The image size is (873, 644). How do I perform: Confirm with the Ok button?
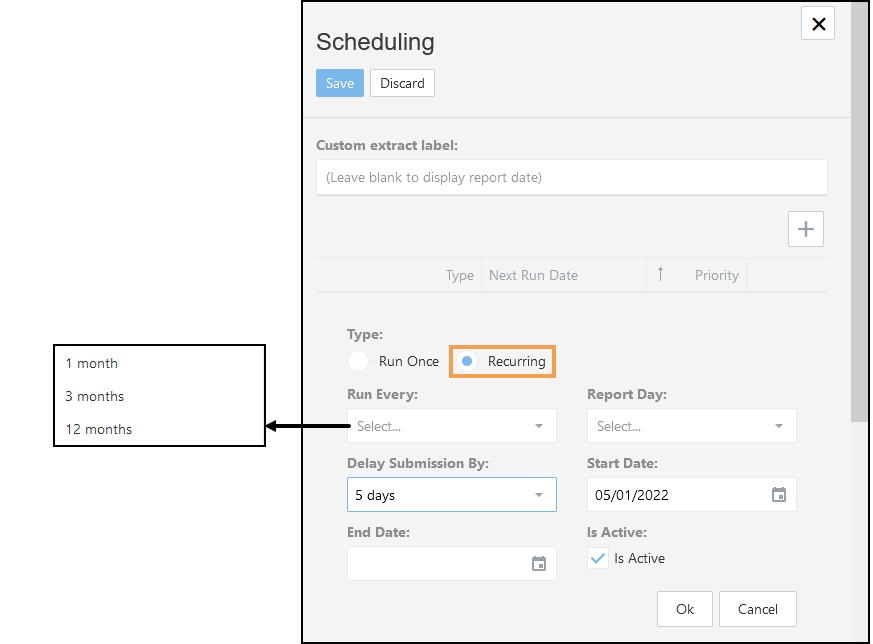(684, 609)
